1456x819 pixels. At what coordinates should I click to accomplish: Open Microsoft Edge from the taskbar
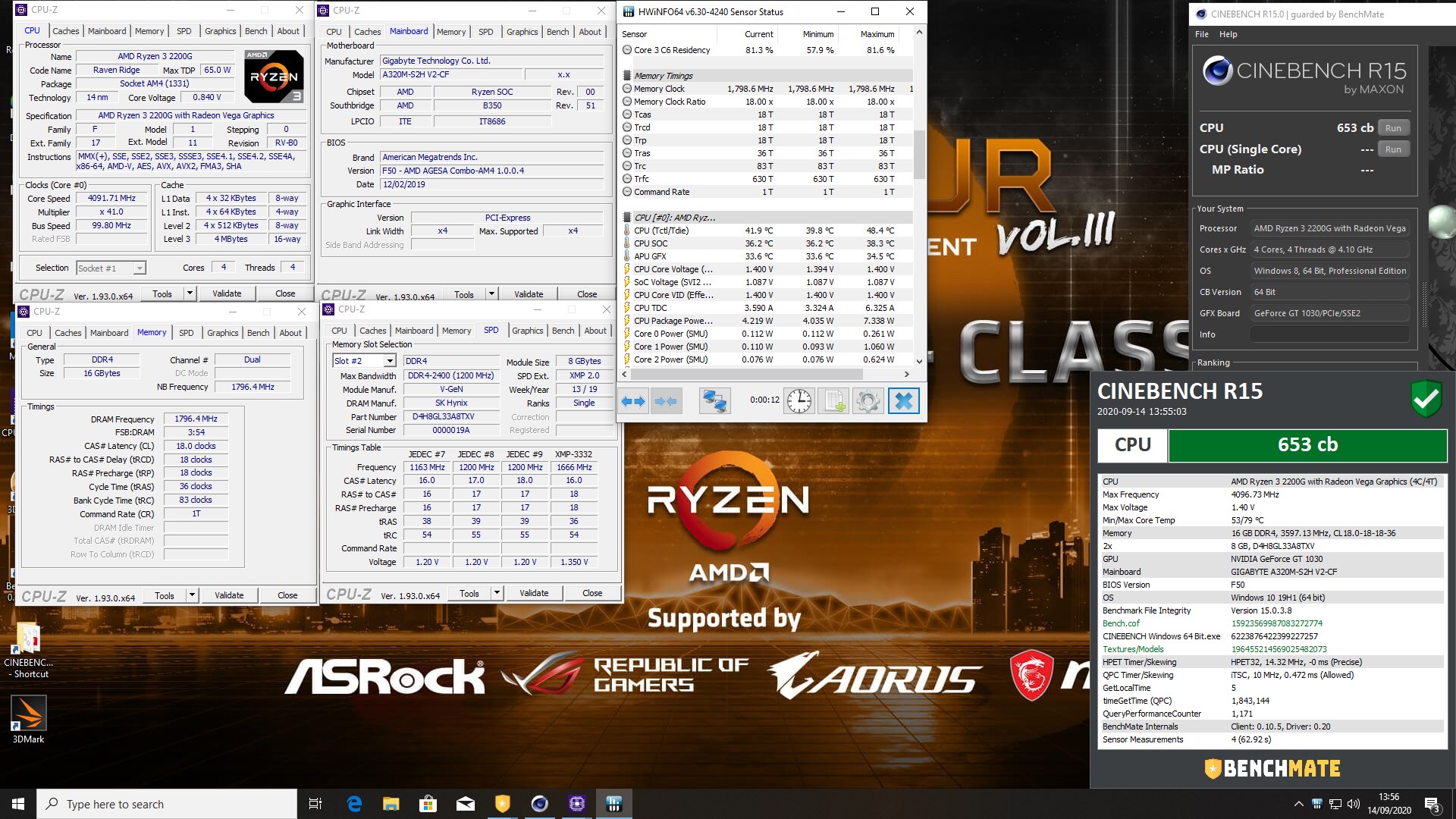(354, 804)
